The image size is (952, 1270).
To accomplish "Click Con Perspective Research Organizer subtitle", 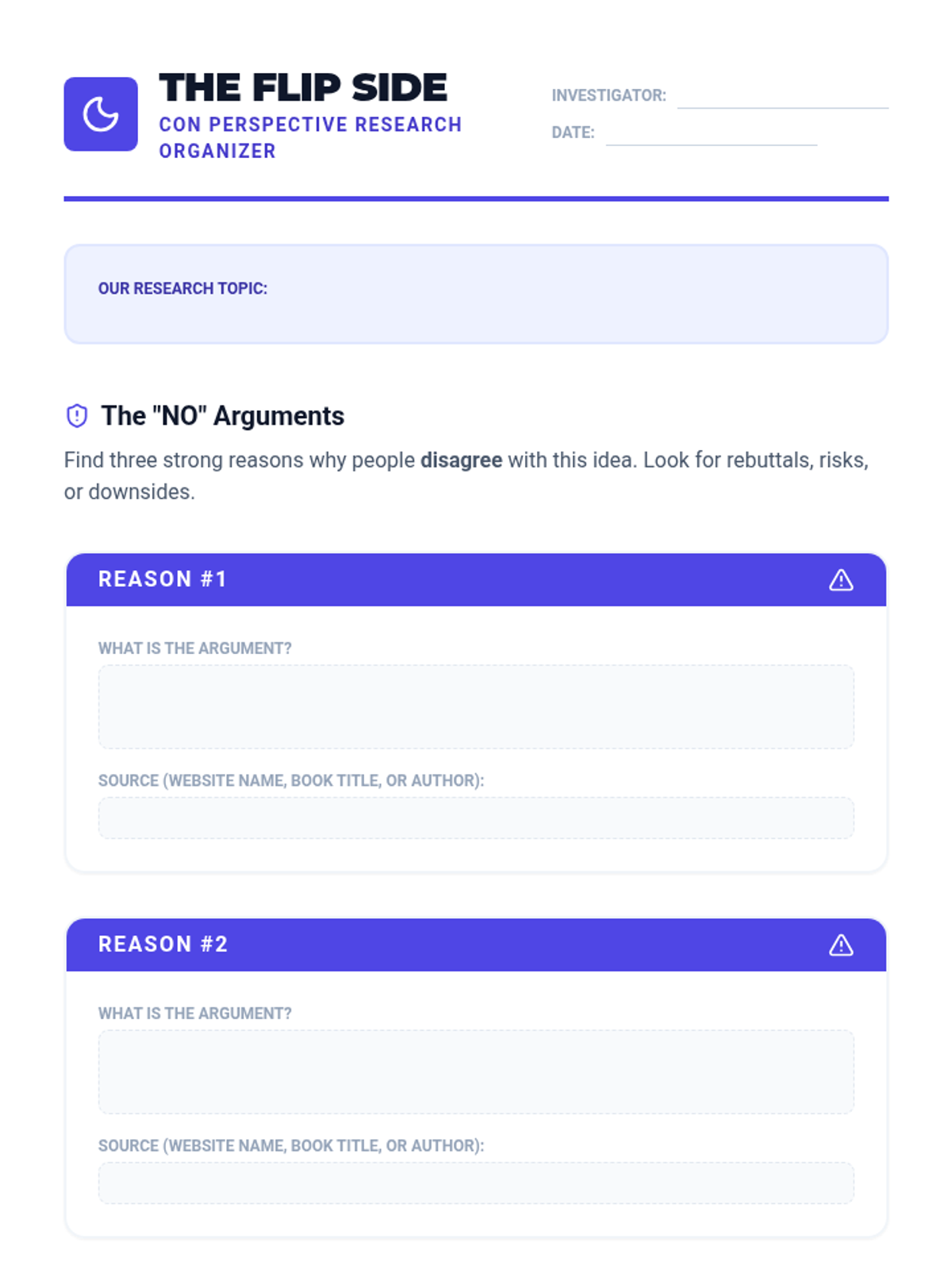I will (309, 137).
